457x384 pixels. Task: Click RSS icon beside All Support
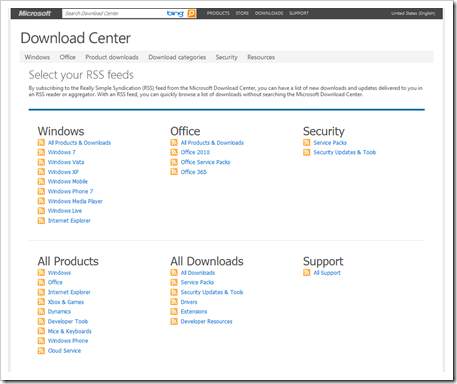click(x=307, y=273)
